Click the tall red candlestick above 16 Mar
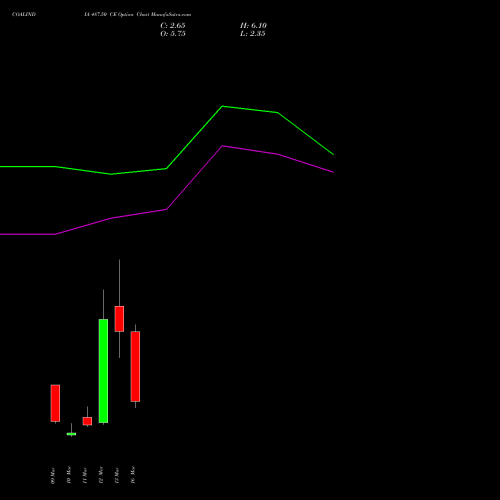This screenshot has width=500, height=500. [x=135, y=366]
